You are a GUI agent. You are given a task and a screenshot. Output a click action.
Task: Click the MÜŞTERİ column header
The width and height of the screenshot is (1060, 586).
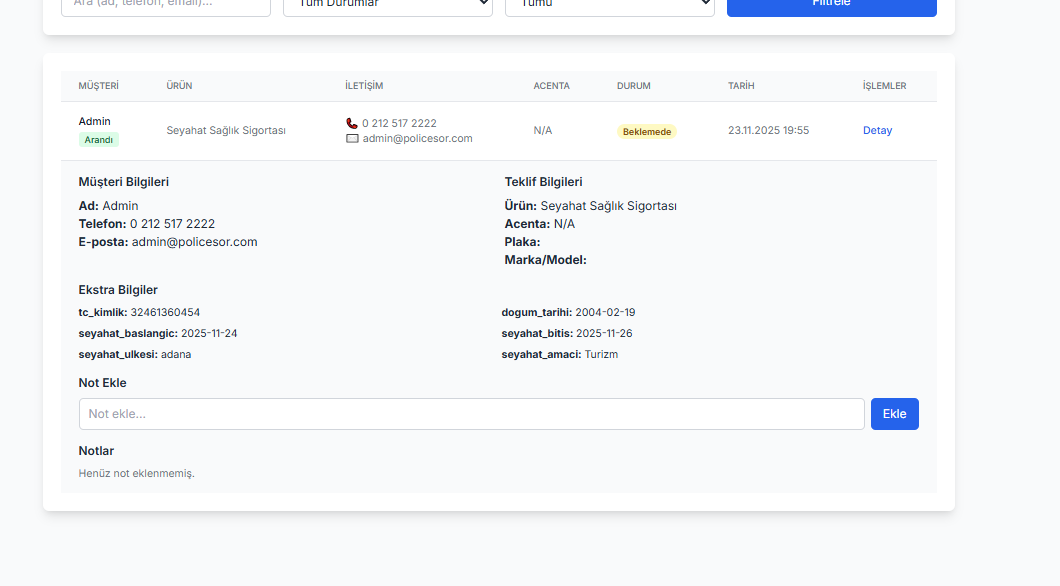[99, 86]
